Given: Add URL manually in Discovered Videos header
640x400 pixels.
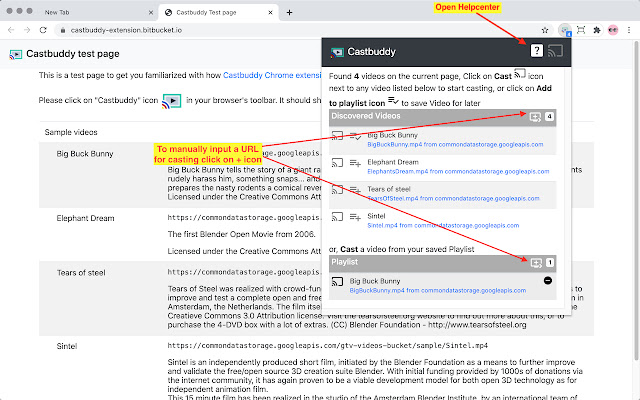Looking at the screenshot, I should pos(535,117).
